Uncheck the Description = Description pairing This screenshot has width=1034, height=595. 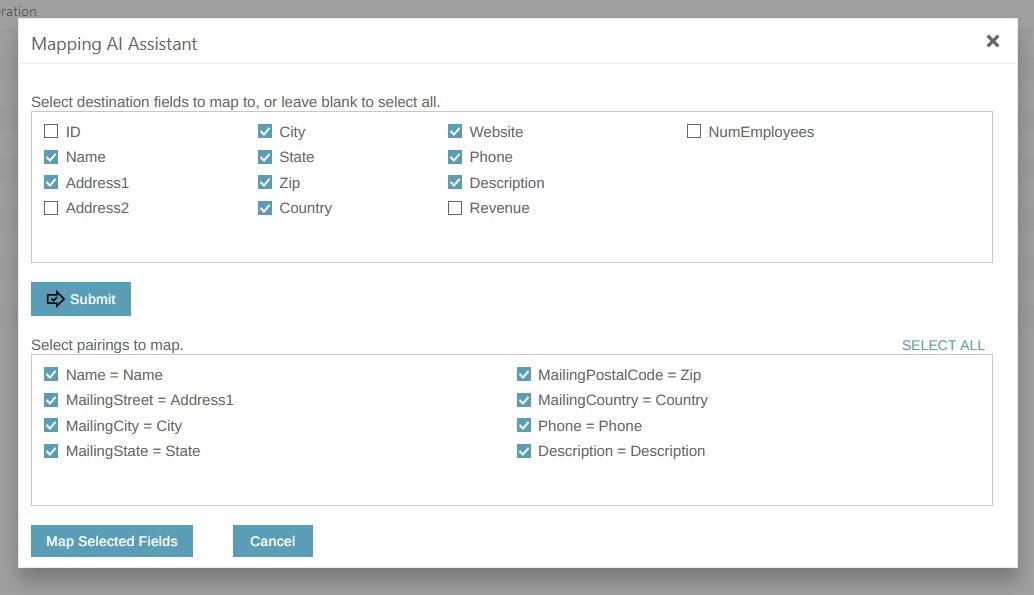(524, 451)
